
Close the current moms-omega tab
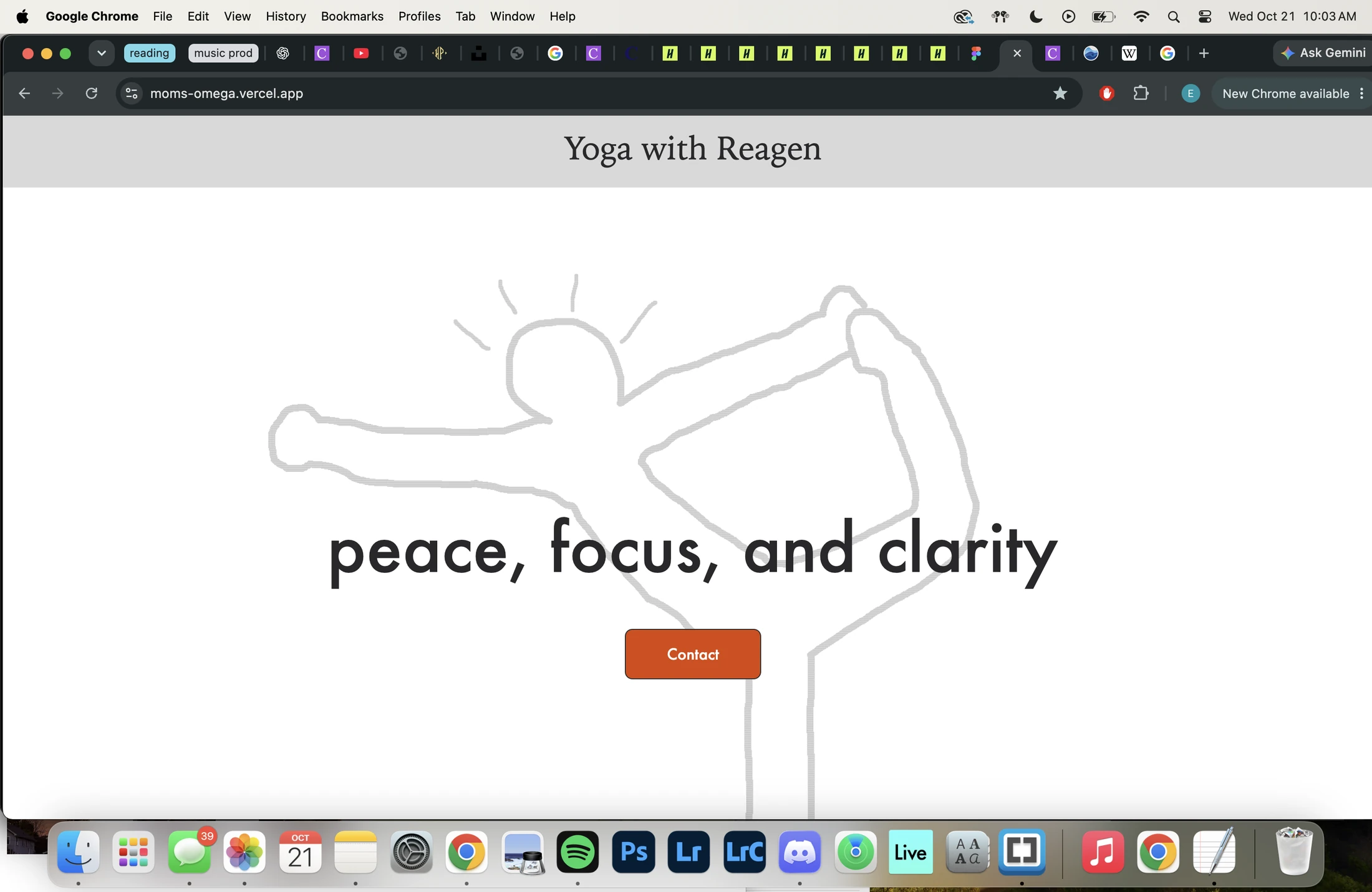(1017, 53)
